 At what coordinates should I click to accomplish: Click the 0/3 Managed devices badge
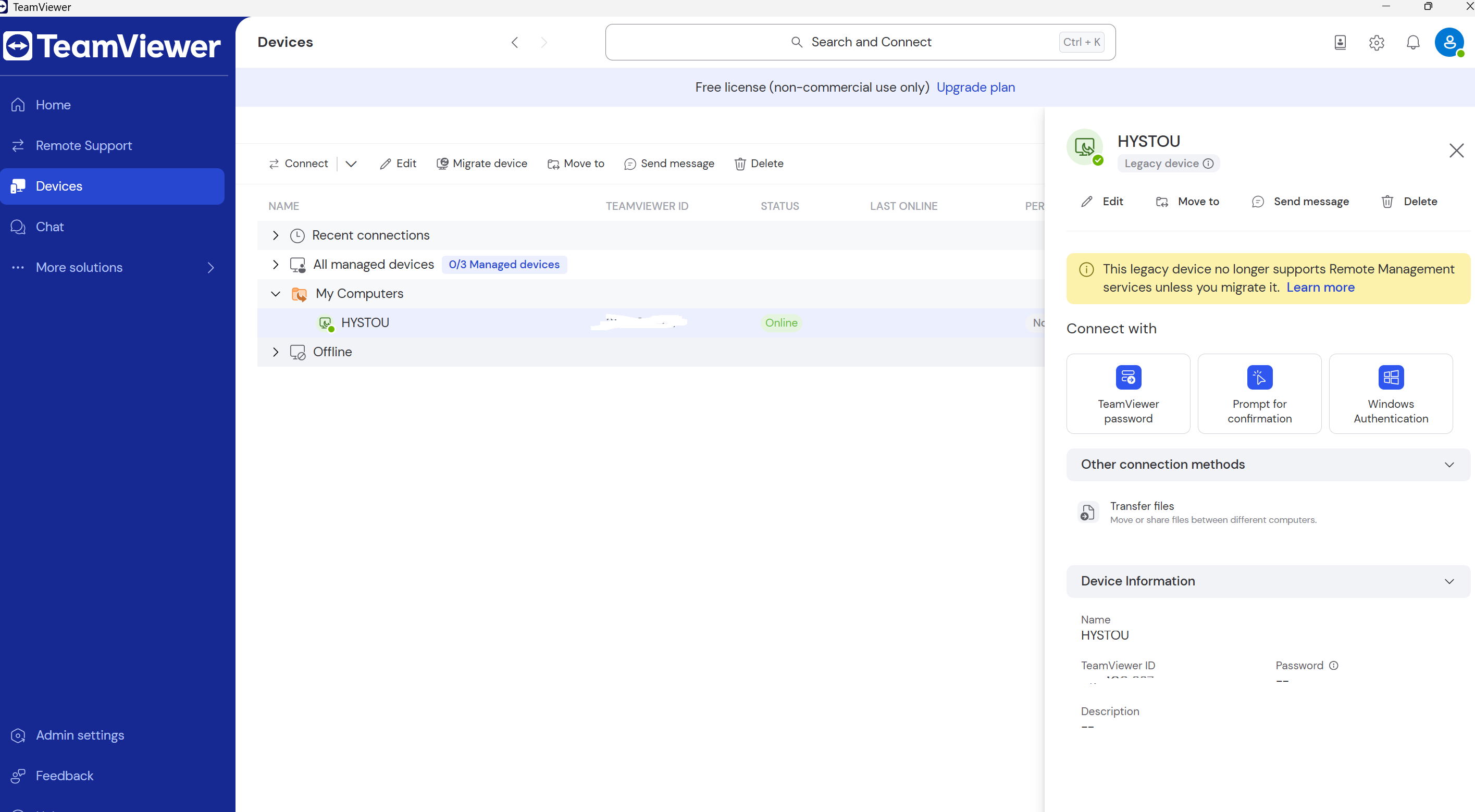point(504,265)
